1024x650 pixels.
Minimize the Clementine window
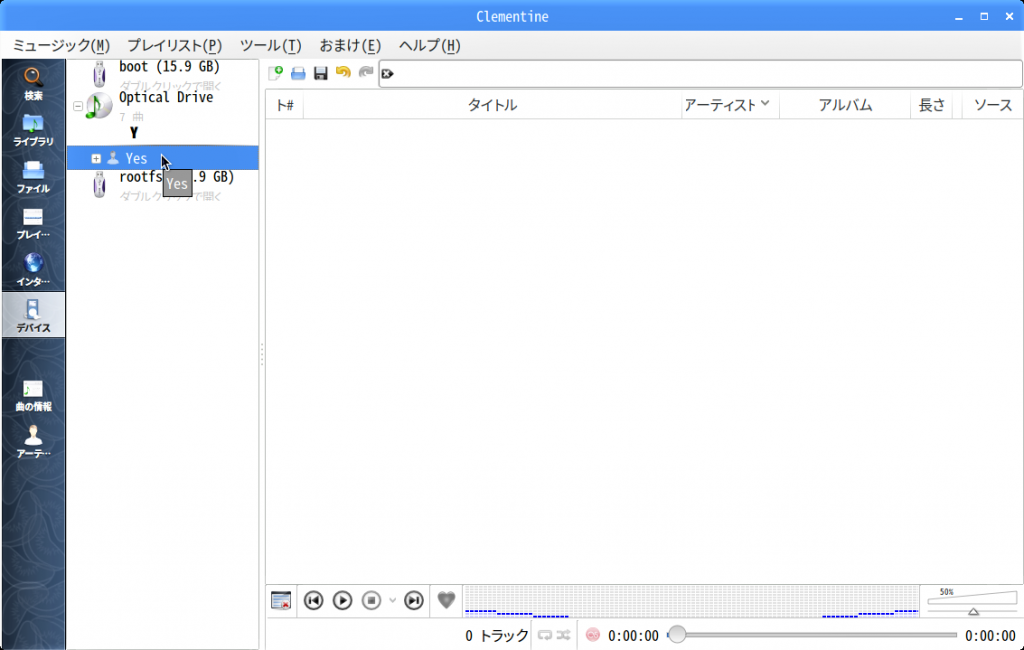pyautogui.click(x=959, y=16)
